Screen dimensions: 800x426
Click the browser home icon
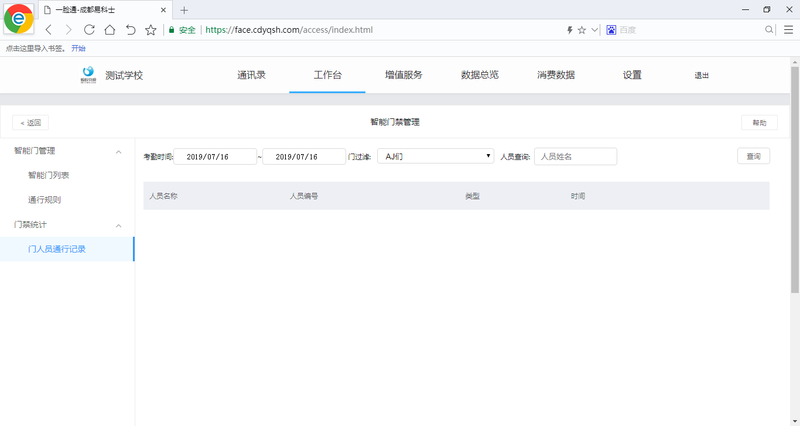(110, 30)
